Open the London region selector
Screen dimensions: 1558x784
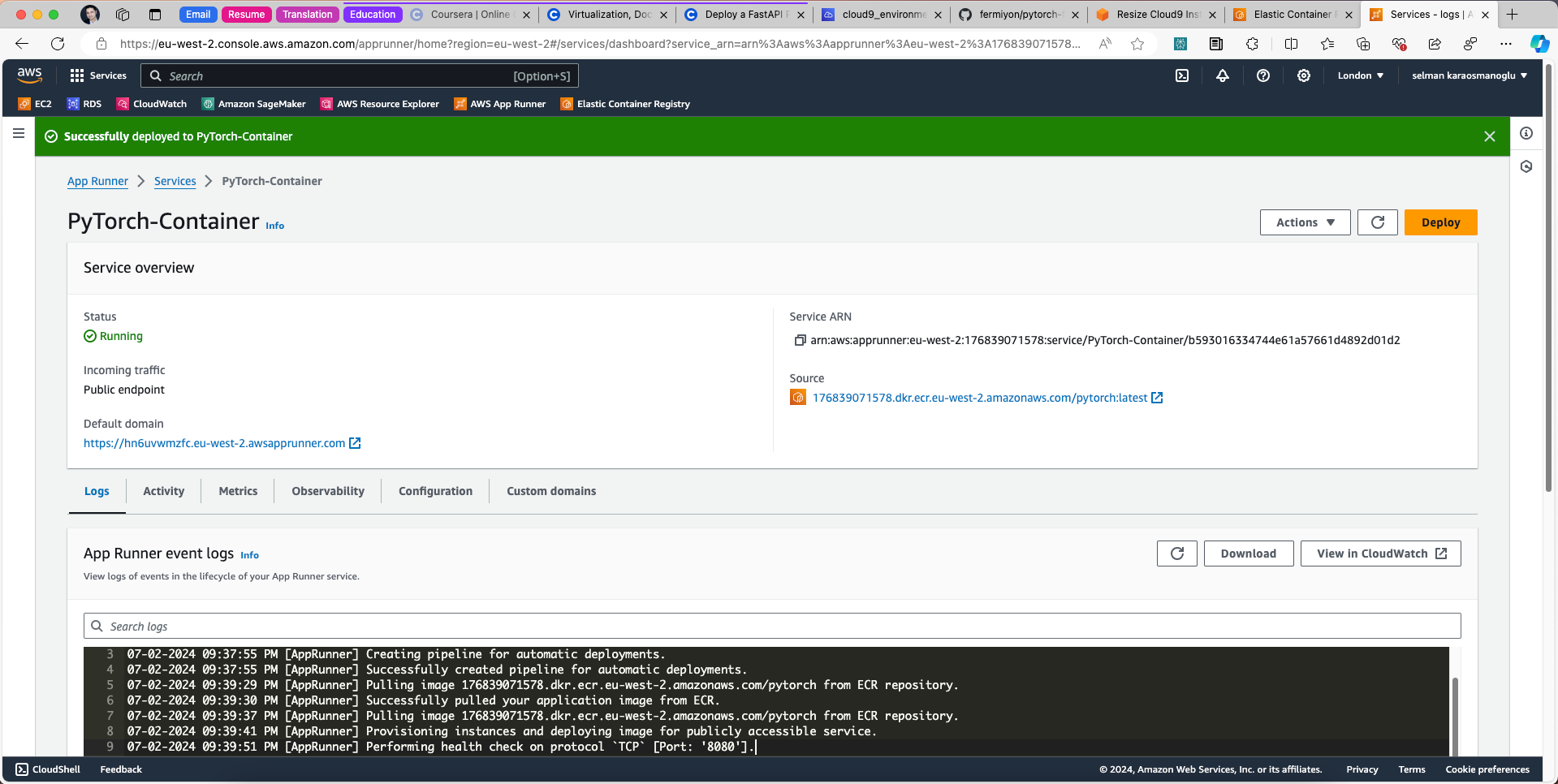(x=1361, y=75)
